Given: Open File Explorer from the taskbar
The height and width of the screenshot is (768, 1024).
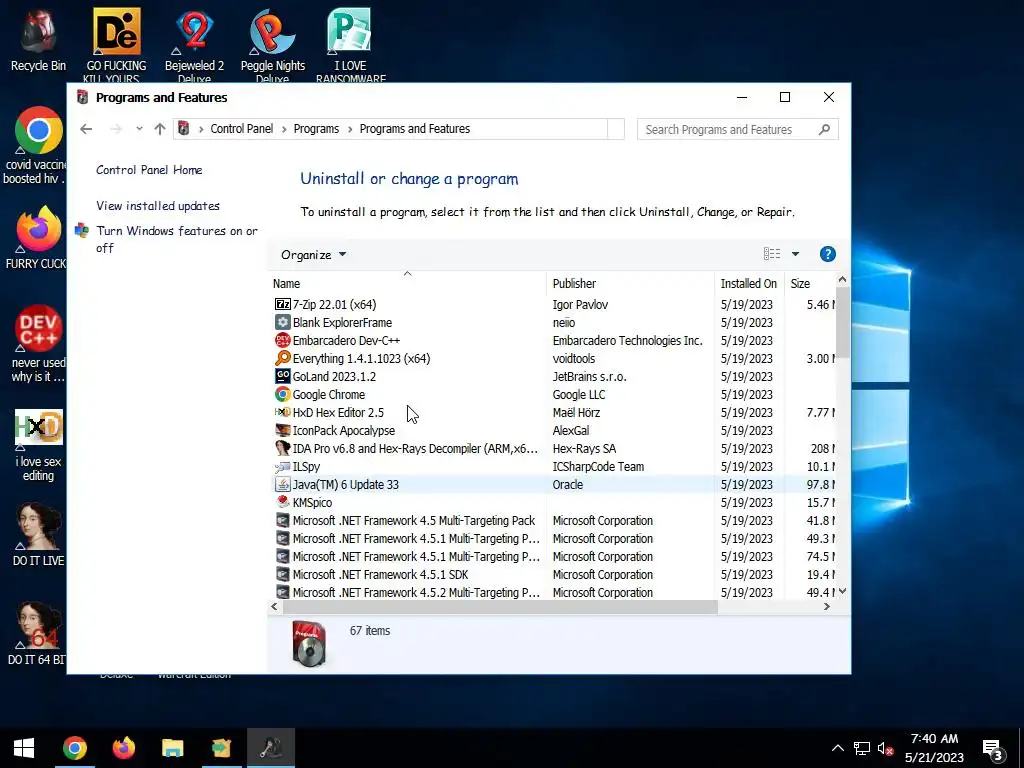Looking at the screenshot, I should click(x=172, y=748).
